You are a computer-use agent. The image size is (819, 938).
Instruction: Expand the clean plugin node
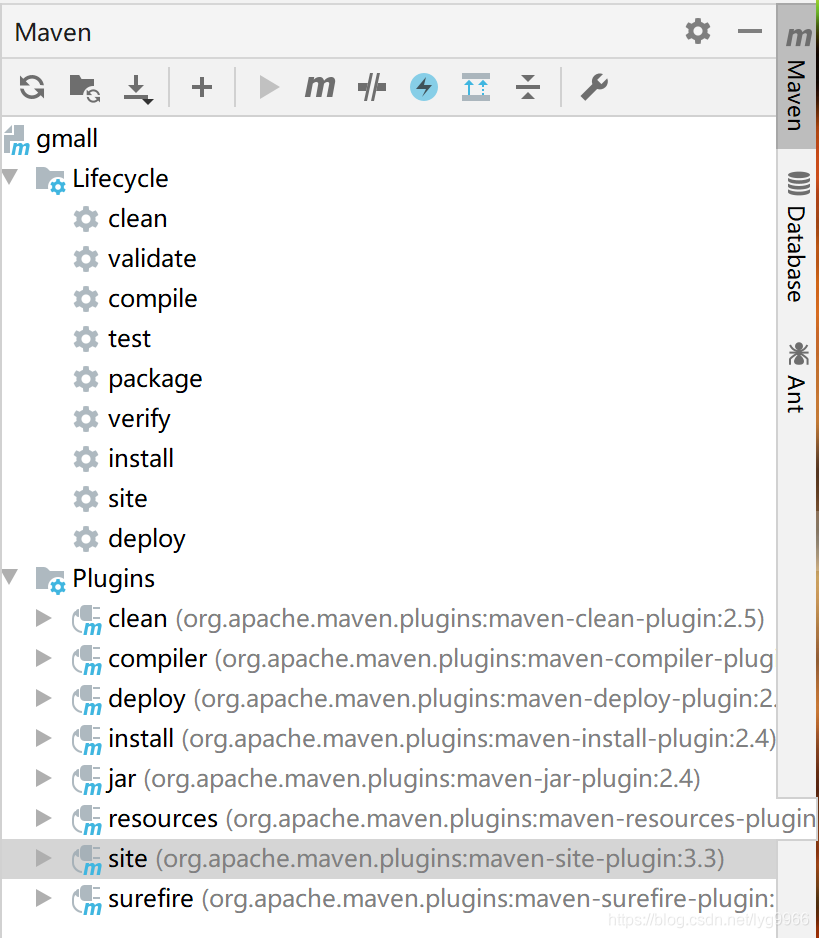point(43,618)
